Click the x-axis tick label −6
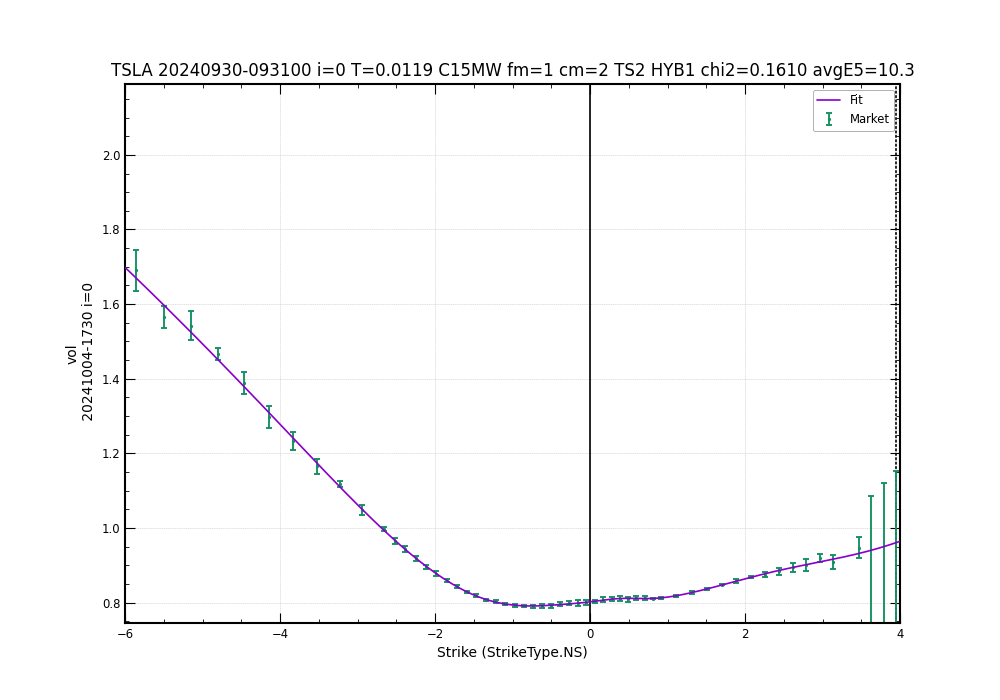The image size is (1000, 700). click(125, 634)
